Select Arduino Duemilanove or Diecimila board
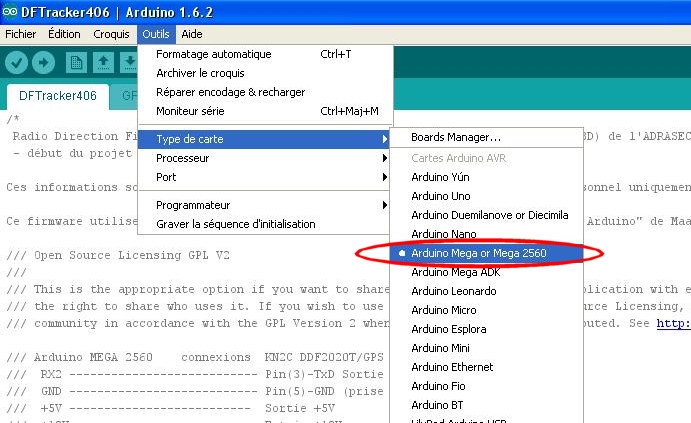Screen dimensions: 691x423 pyautogui.click(x=487, y=215)
